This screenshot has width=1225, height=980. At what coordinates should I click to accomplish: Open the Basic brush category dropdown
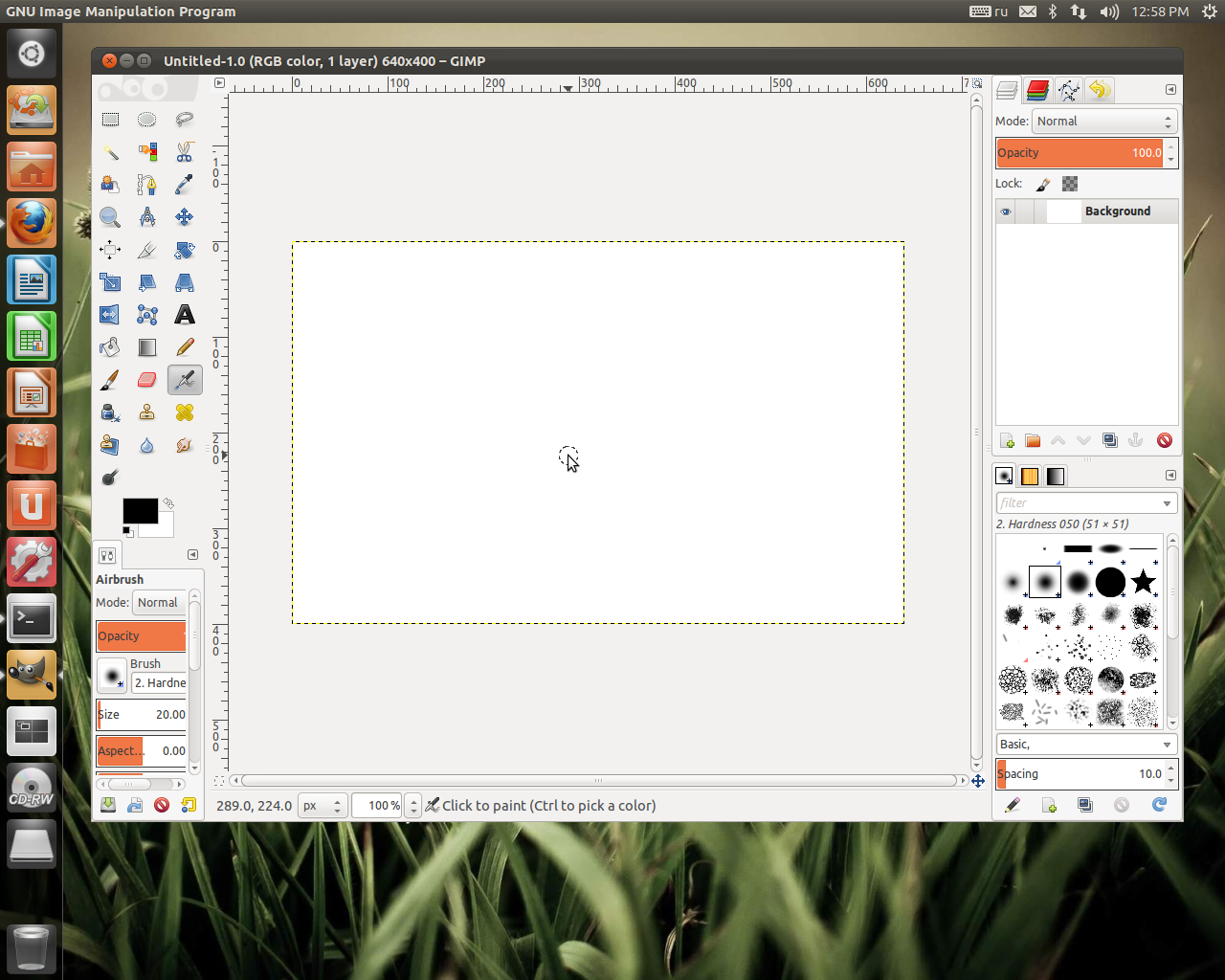click(x=1086, y=744)
